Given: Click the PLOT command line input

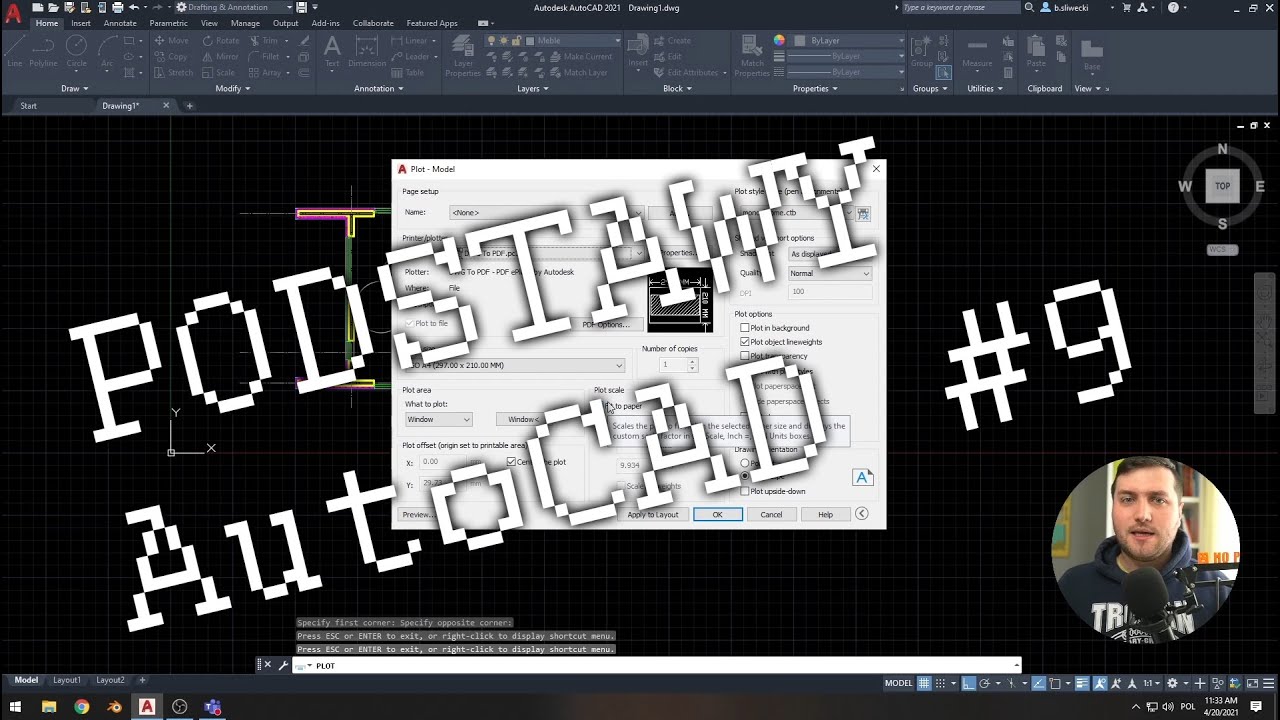Looking at the screenshot, I should pos(656,665).
